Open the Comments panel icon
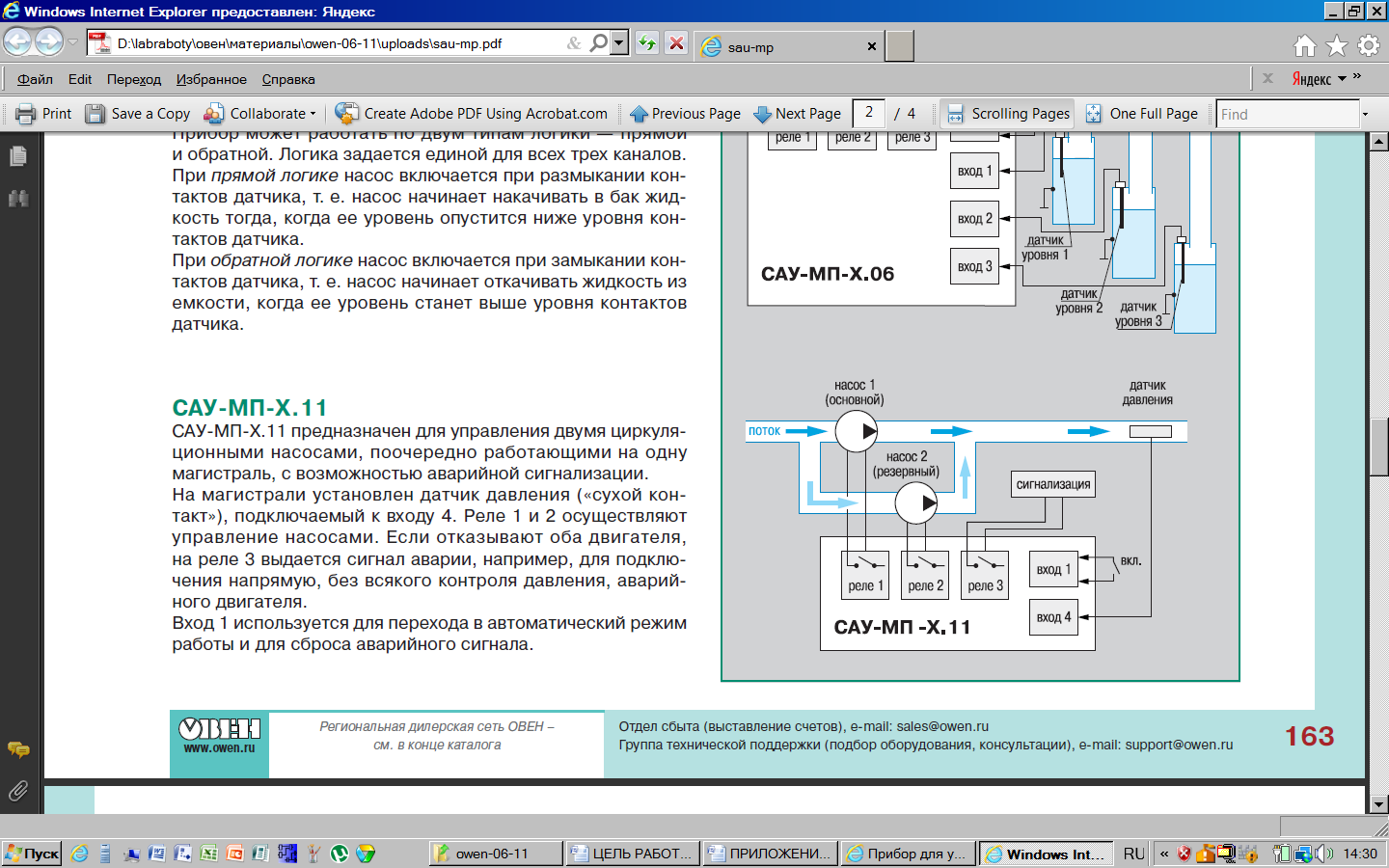The width and height of the screenshot is (1389, 868). 18,749
